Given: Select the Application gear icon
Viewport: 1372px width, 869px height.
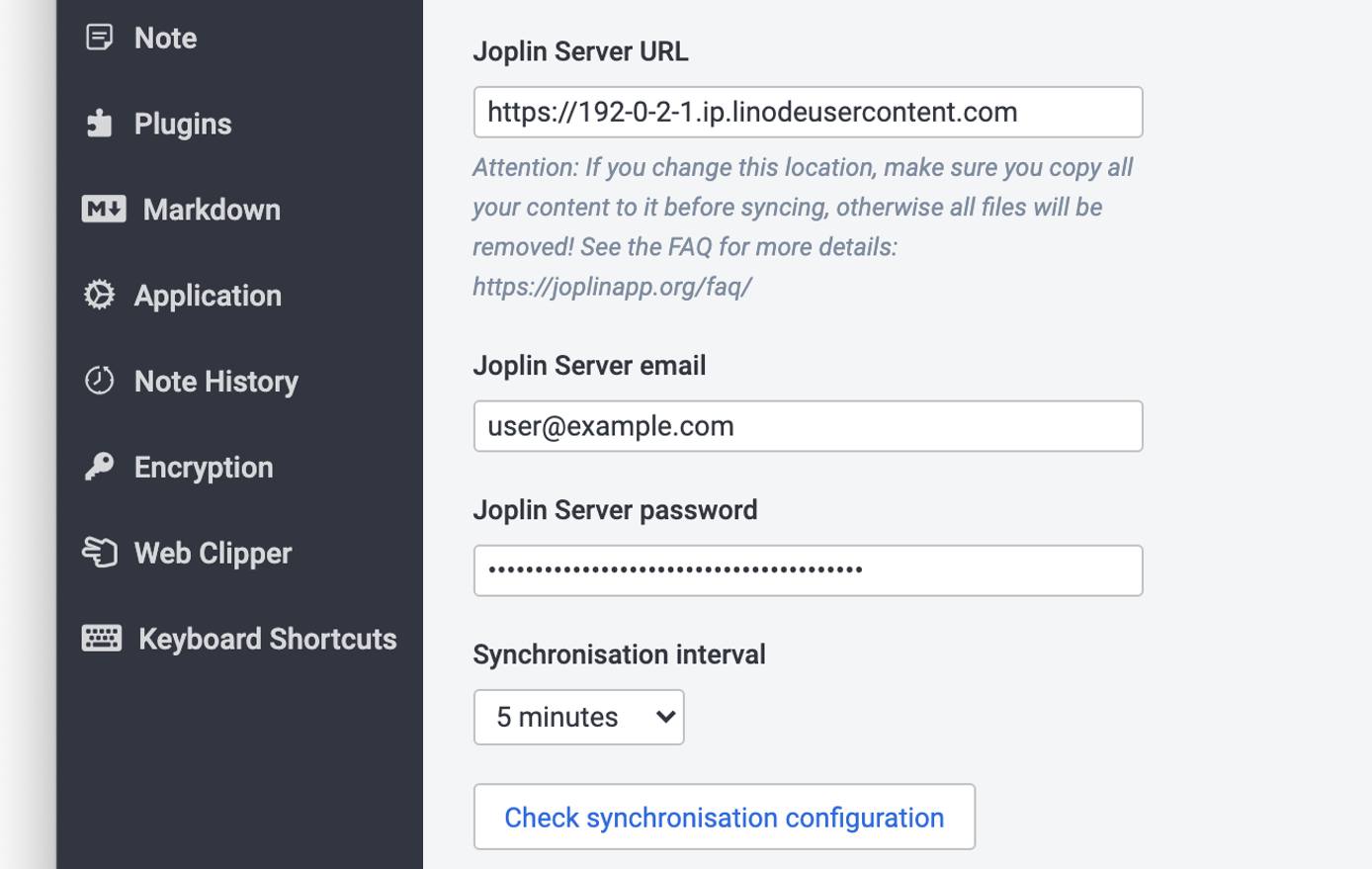Looking at the screenshot, I should coord(99,295).
